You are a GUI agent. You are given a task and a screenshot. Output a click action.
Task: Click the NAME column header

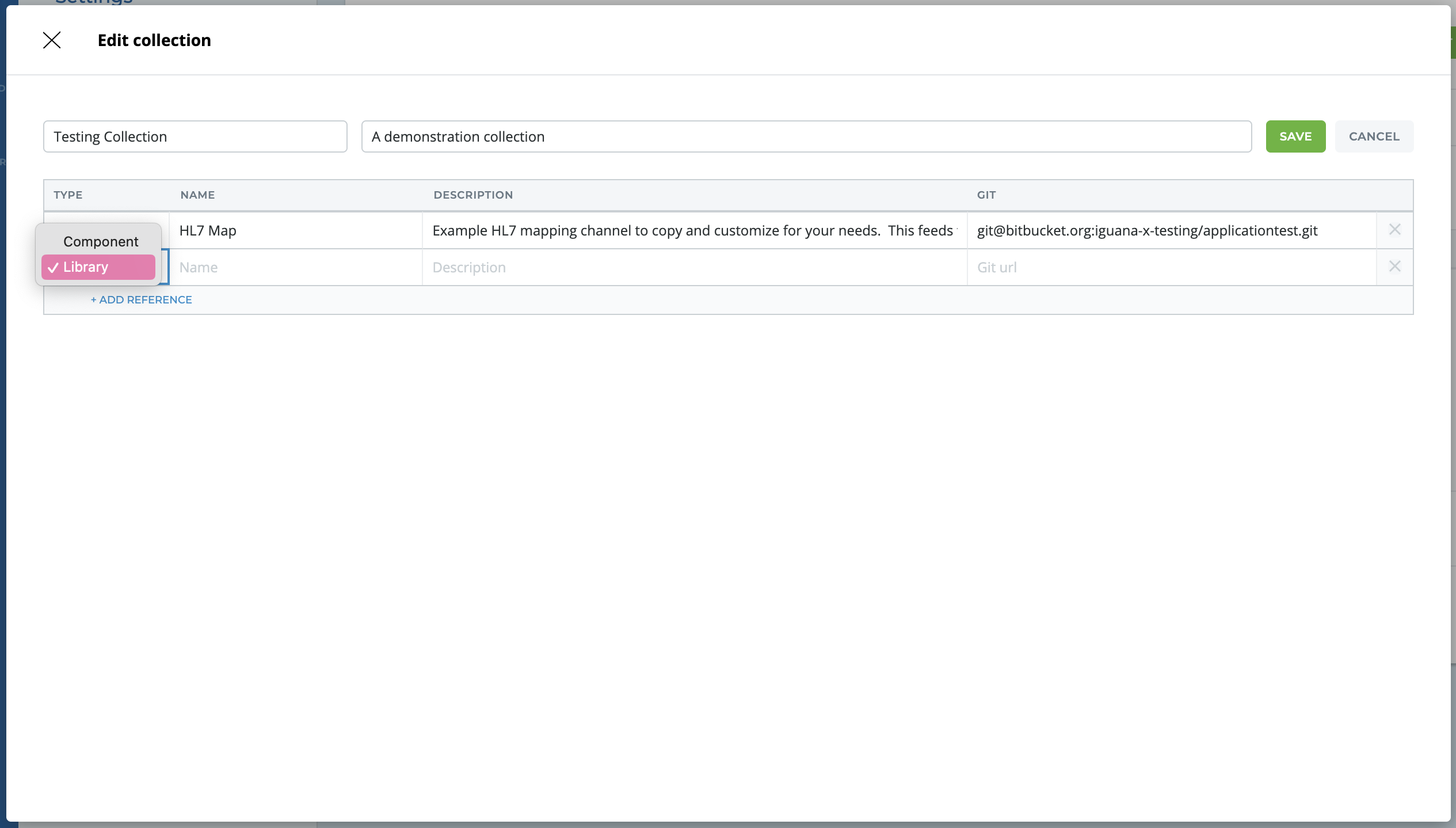(197, 195)
